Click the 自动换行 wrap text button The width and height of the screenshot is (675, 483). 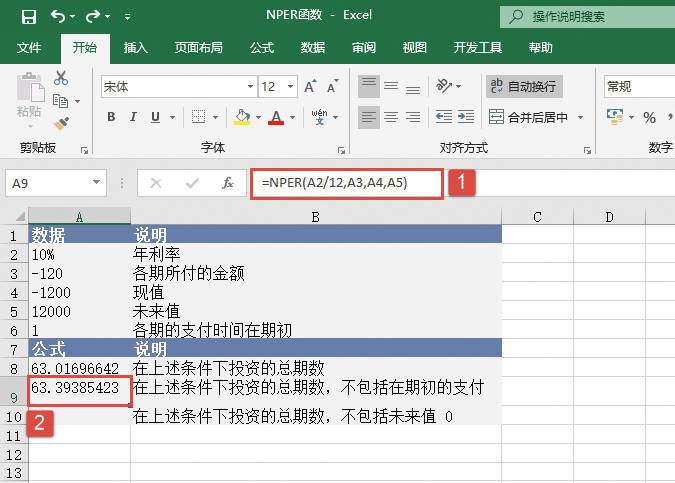click(x=524, y=87)
